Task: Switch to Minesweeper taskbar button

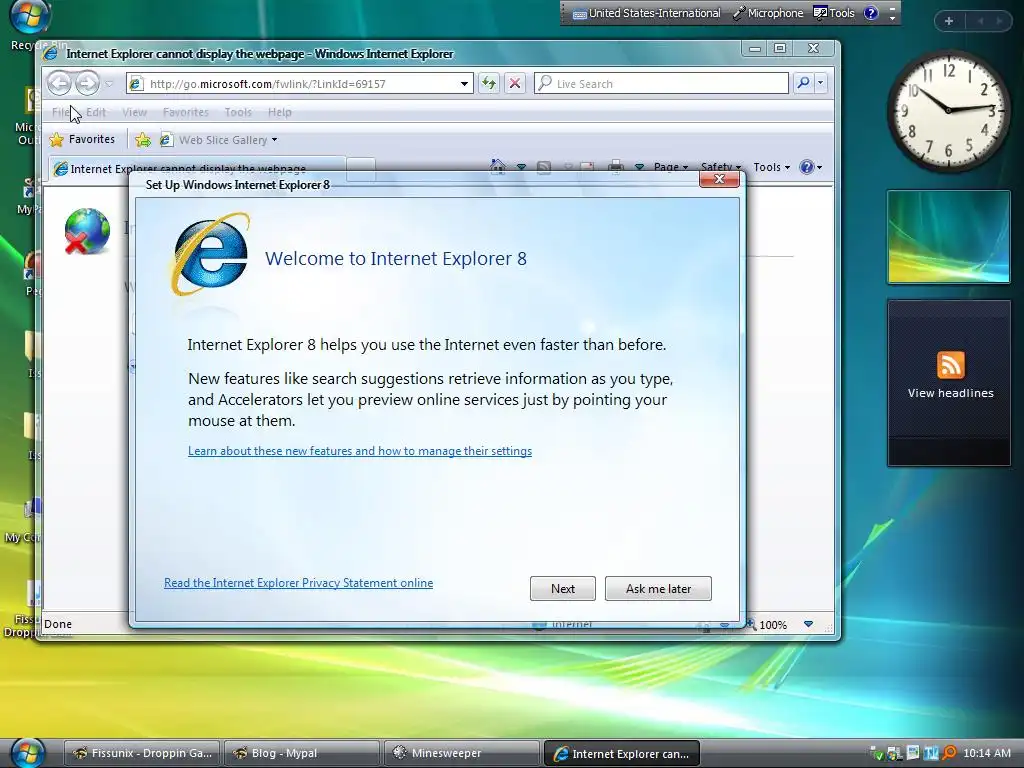Action: click(461, 753)
